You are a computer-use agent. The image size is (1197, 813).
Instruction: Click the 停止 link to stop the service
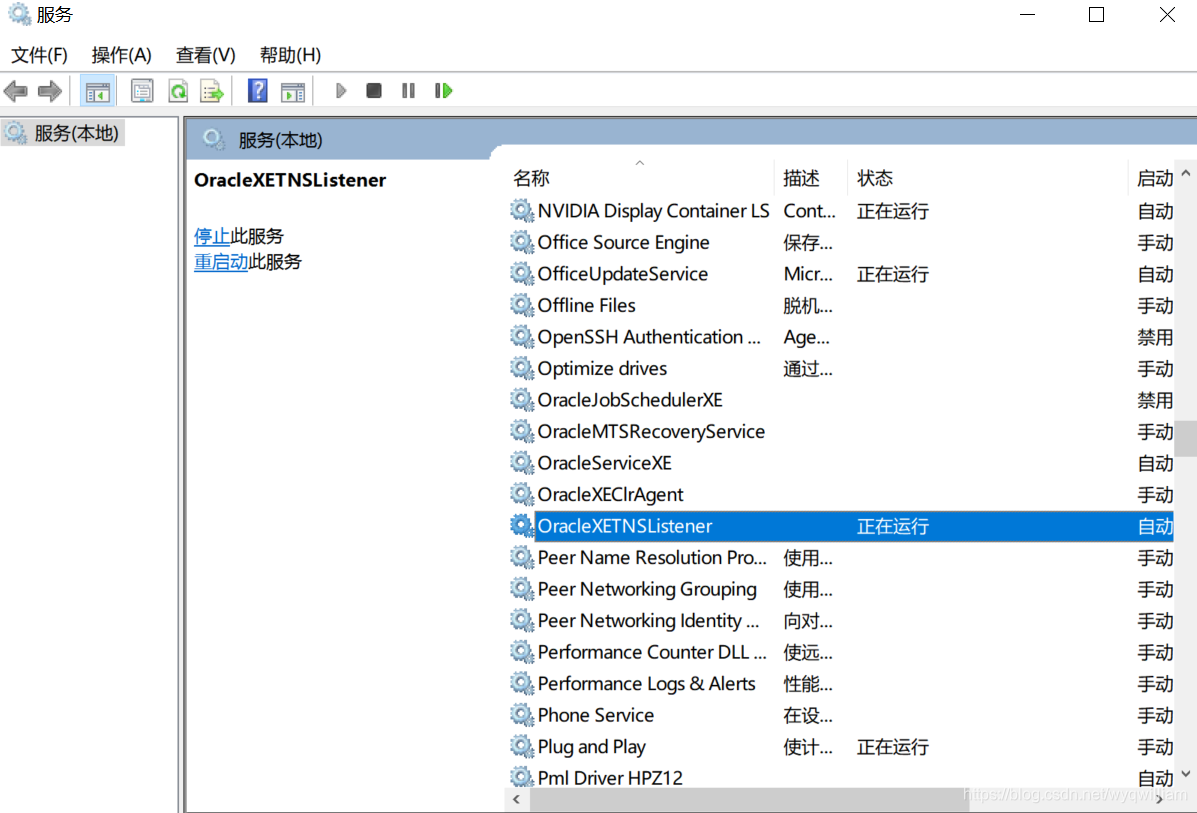211,236
